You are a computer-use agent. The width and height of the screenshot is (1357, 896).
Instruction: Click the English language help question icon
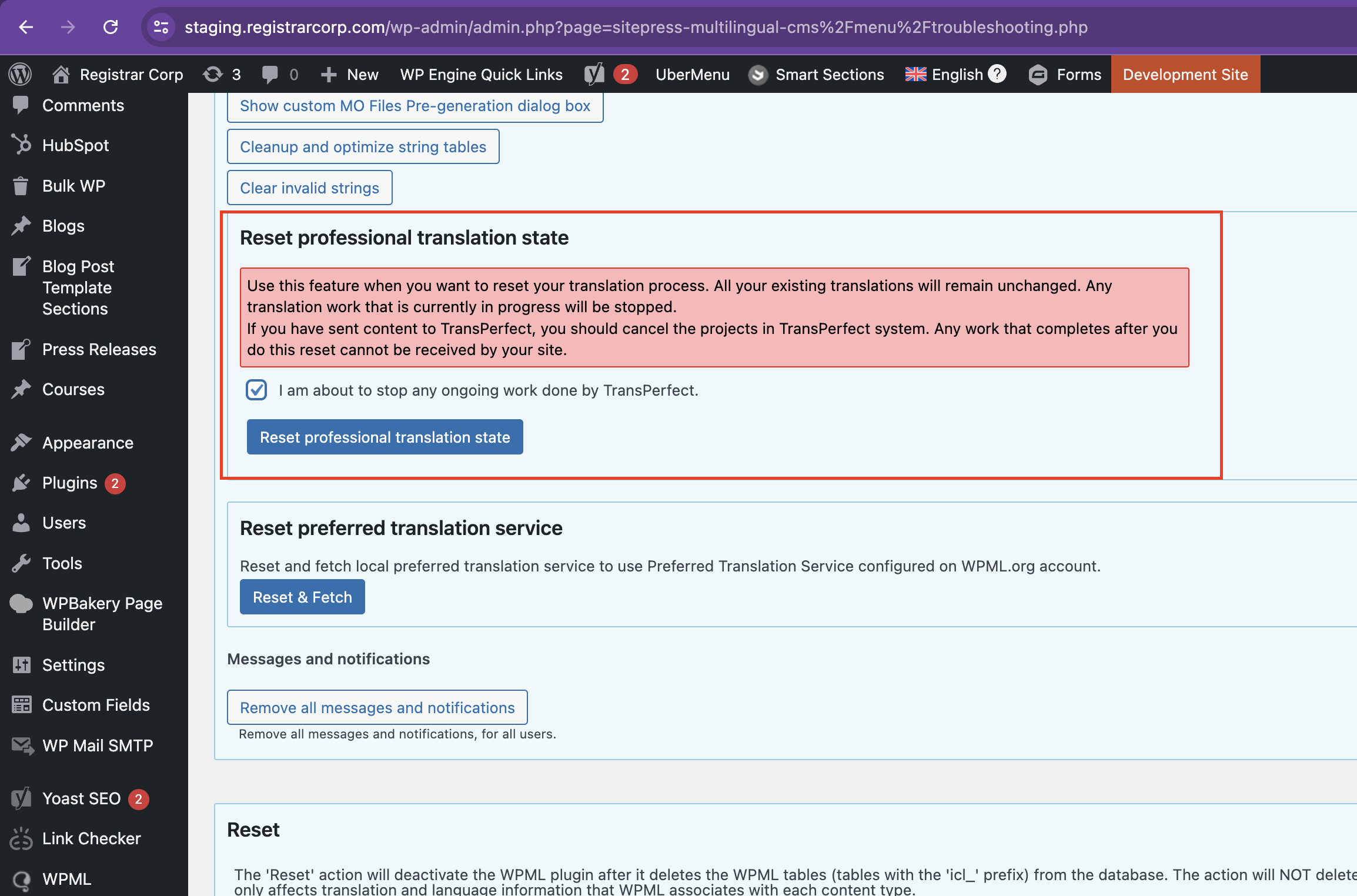997,74
